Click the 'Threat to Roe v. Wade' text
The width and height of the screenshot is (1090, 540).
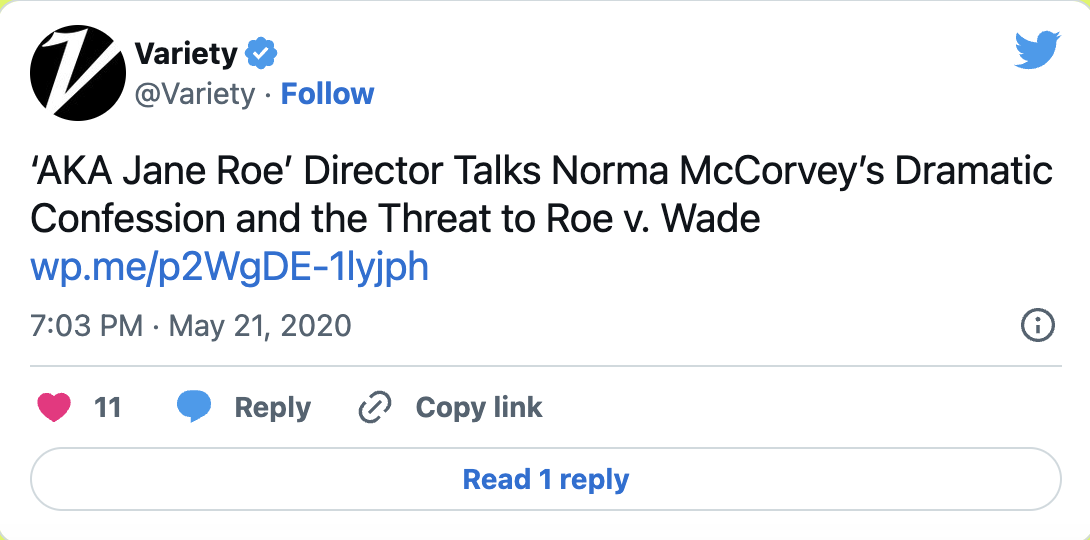(x=590, y=219)
